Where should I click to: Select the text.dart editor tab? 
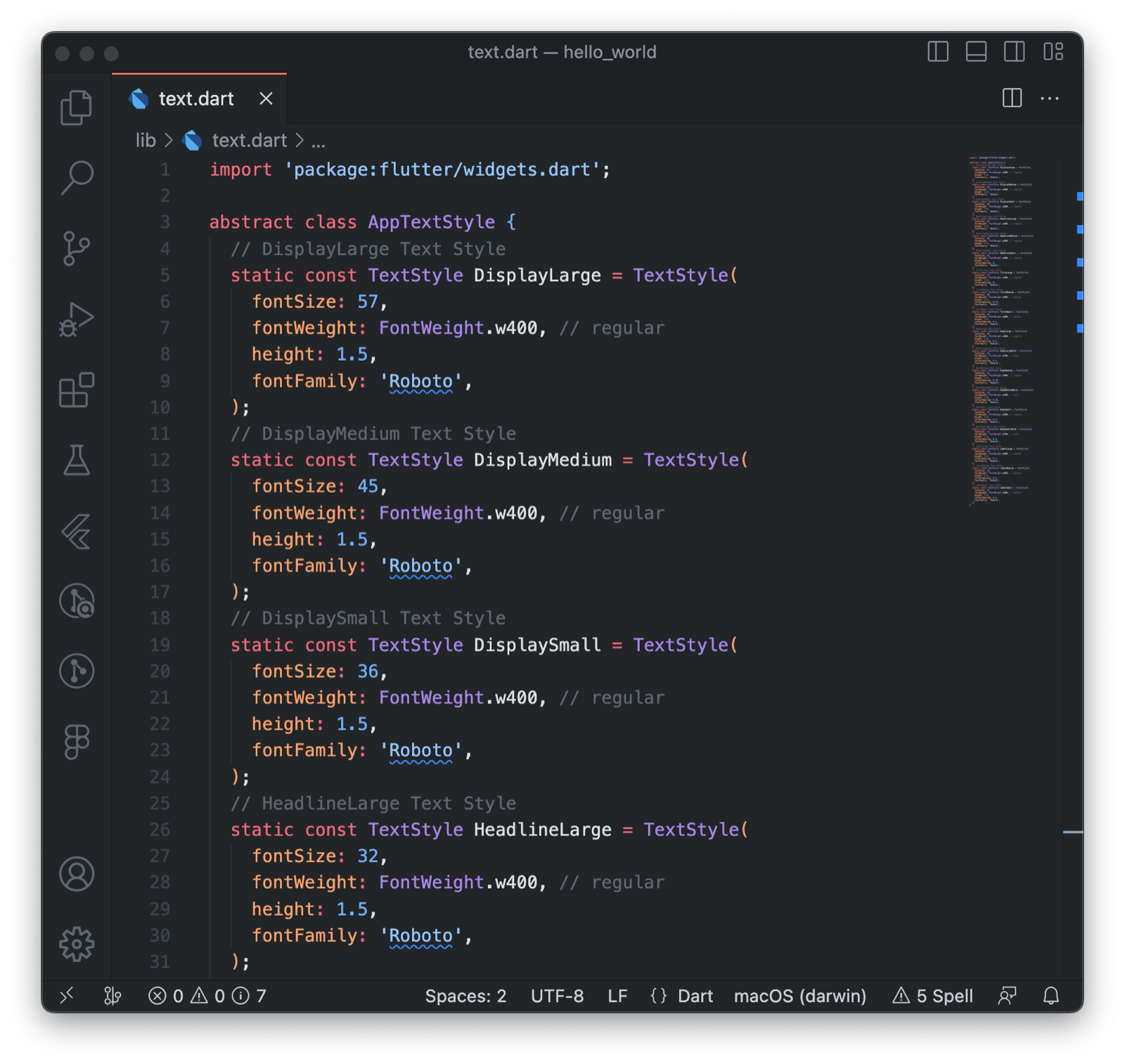[196, 99]
